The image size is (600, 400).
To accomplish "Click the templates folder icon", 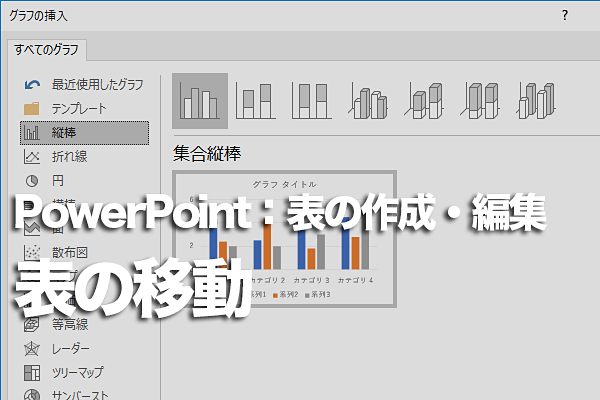I will pos(32,108).
